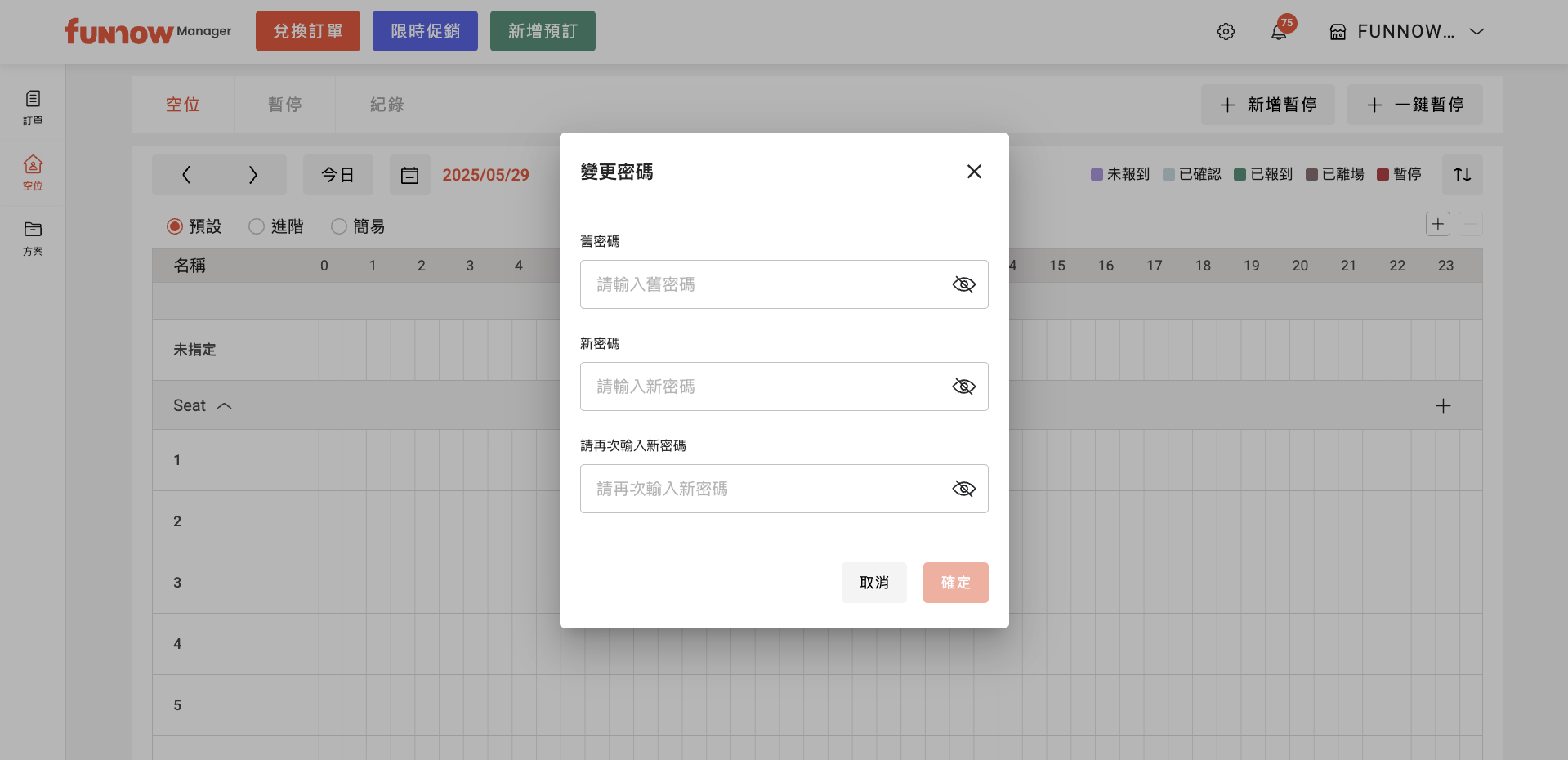Image resolution: width=1568 pixels, height=760 pixels.
Task: Open notifications bell with 75 badge
Action: click(x=1279, y=32)
